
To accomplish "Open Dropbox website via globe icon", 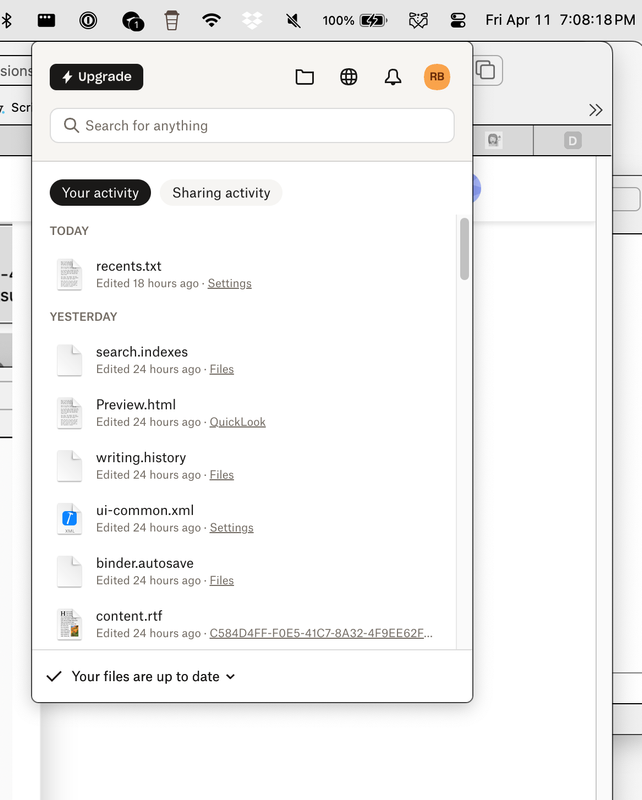I will (x=349, y=77).
